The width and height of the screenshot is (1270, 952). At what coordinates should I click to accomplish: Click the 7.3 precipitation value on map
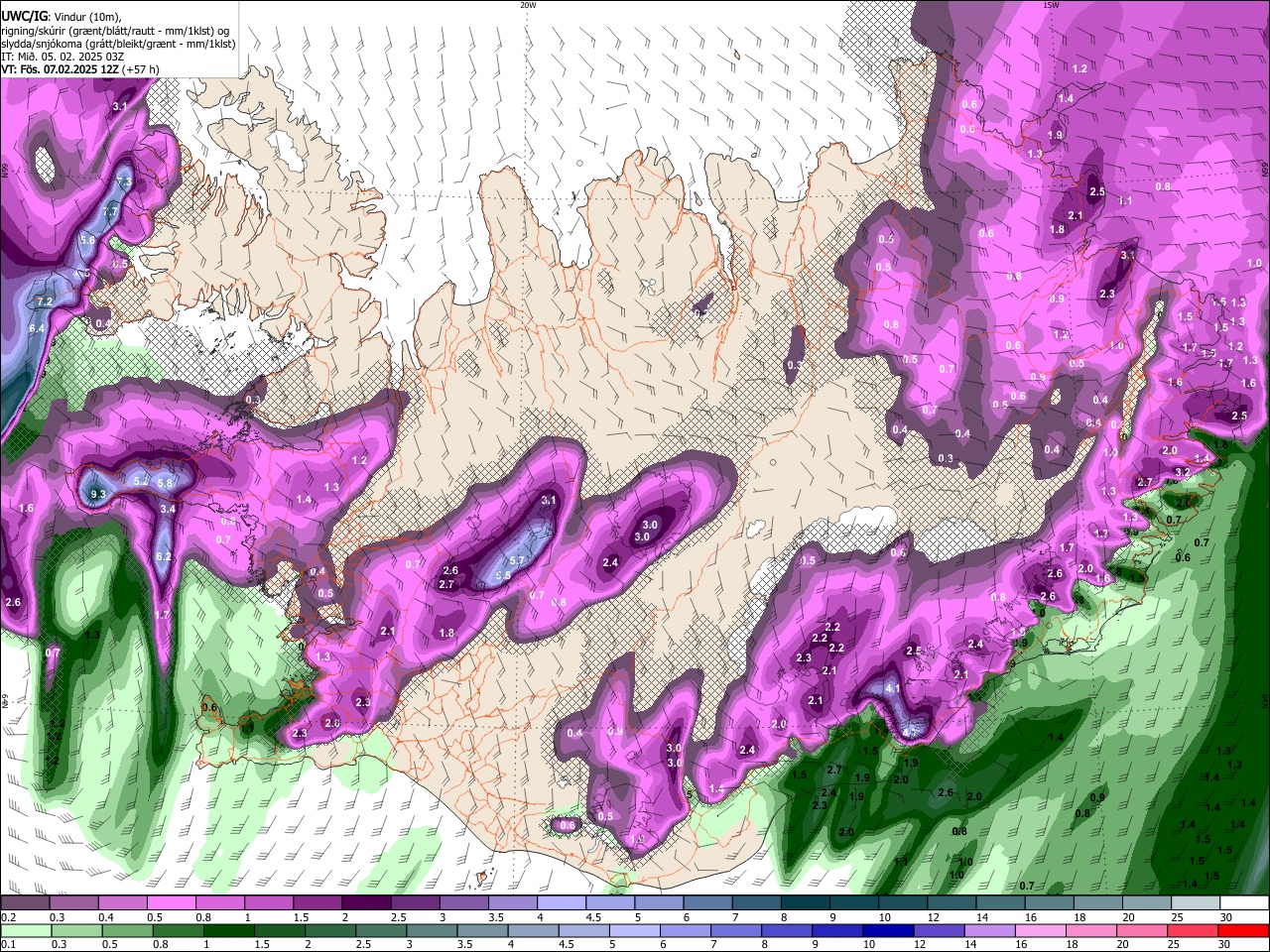[x=124, y=183]
